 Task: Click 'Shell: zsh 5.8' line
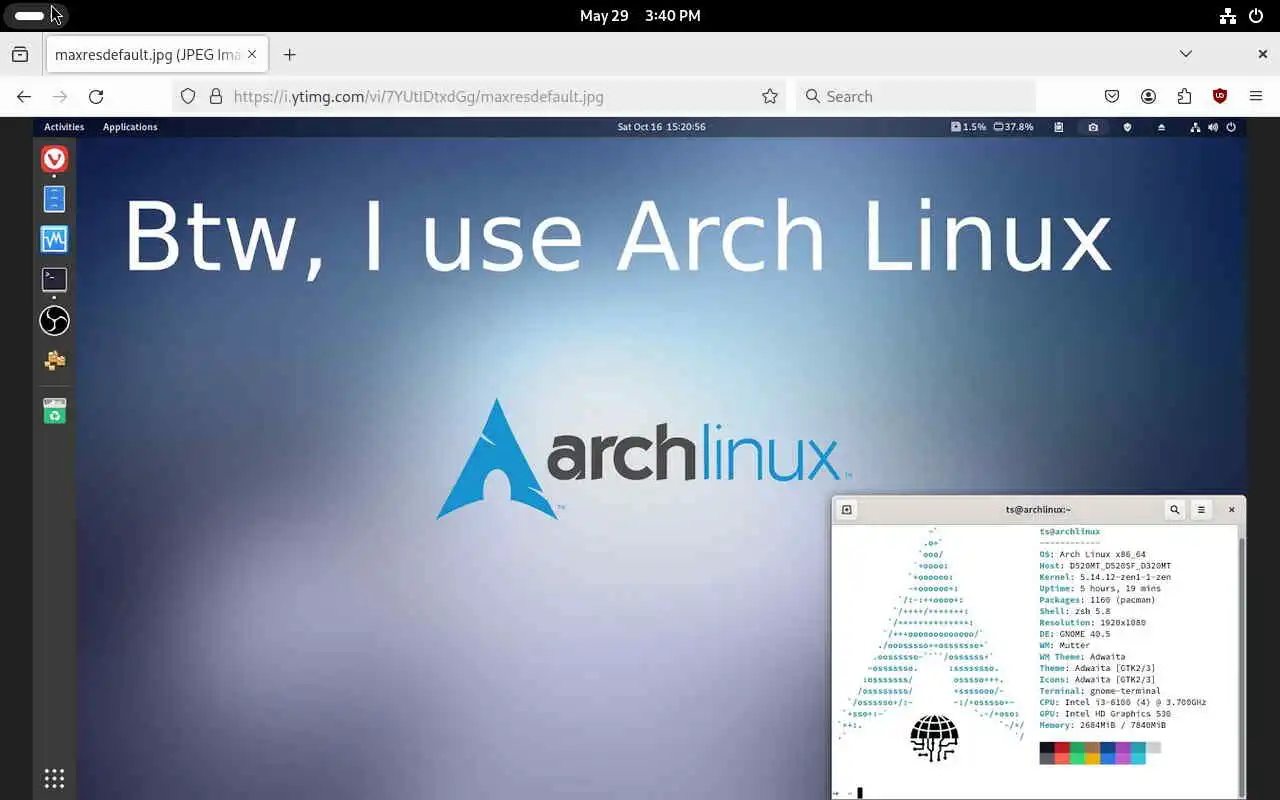pyautogui.click(x=1075, y=611)
